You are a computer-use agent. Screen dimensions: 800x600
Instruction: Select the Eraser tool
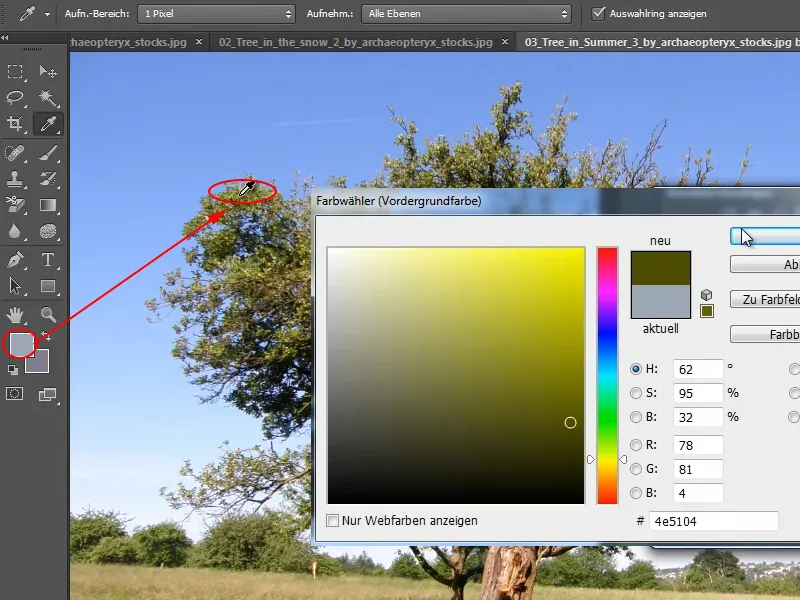point(15,205)
